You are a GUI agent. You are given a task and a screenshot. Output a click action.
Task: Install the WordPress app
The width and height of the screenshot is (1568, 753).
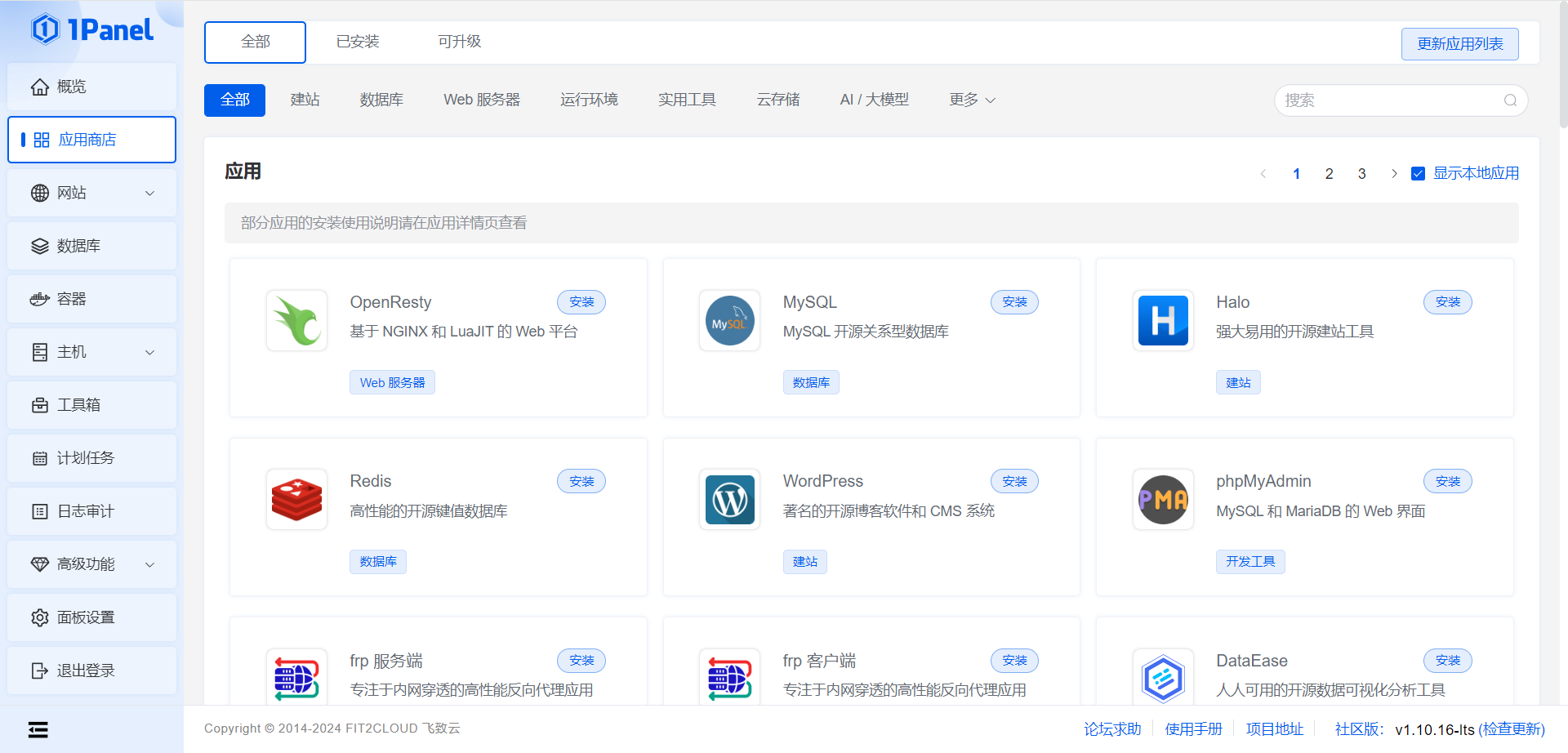click(1014, 482)
